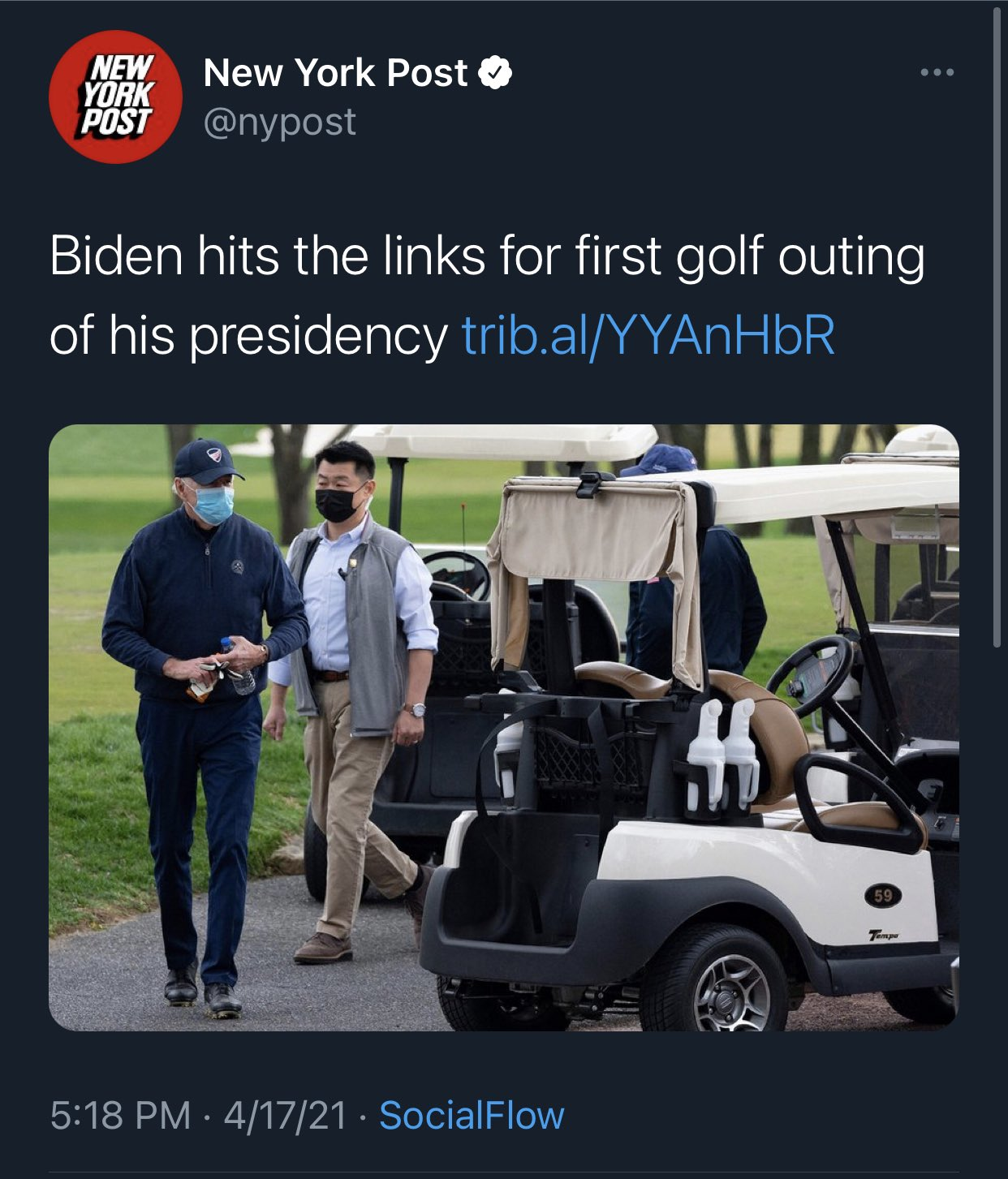The height and width of the screenshot is (1179, 1008).
Task: Click the 4/17/21 date text
Action: (x=285, y=1115)
